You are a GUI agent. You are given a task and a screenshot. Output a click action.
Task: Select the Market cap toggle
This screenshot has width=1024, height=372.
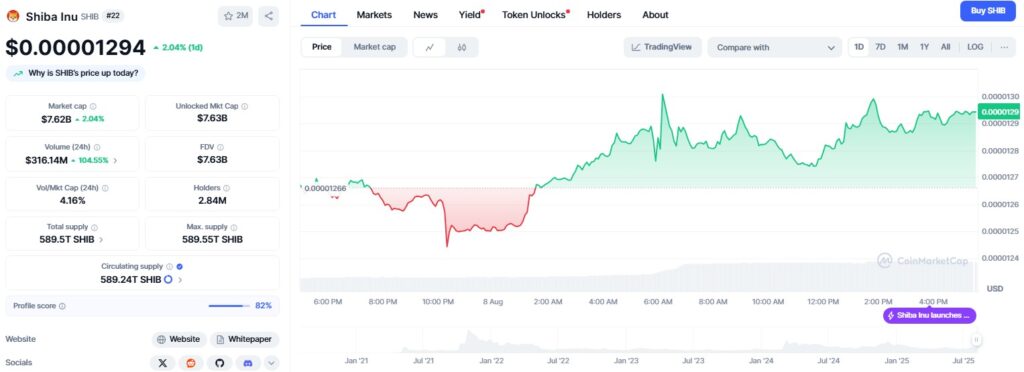pos(374,47)
